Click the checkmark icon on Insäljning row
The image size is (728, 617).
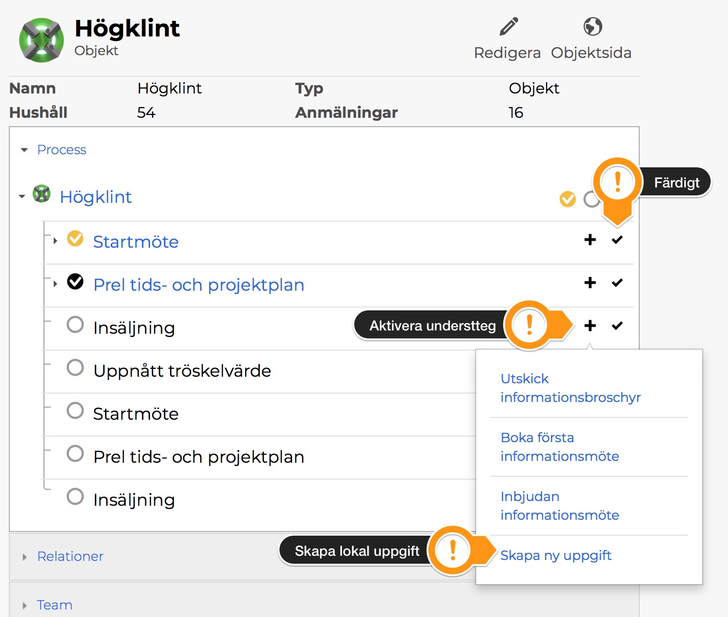617,326
